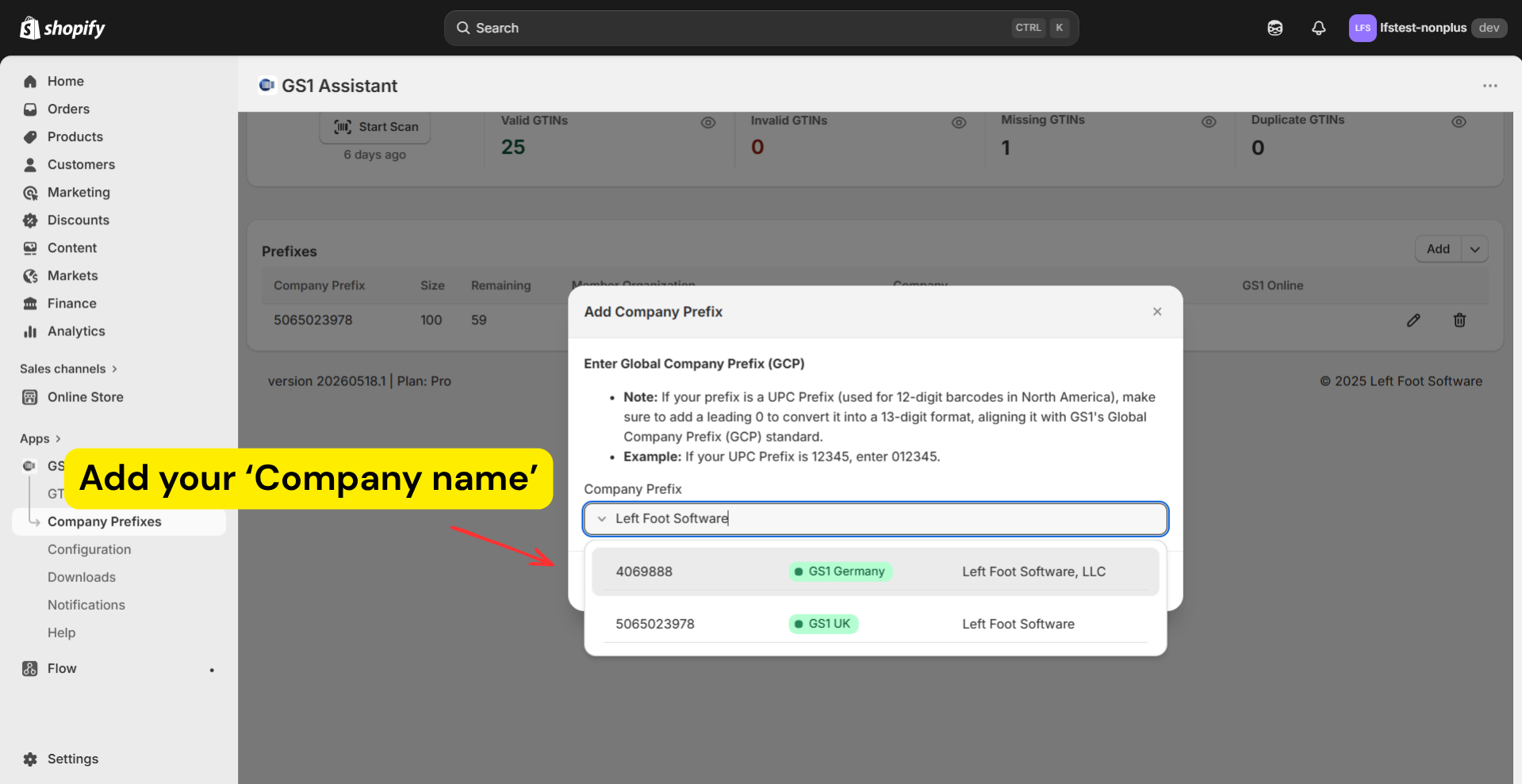Open Orders in sidebar
This screenshot has width=1522, height=784.
[x=68, y=109]
